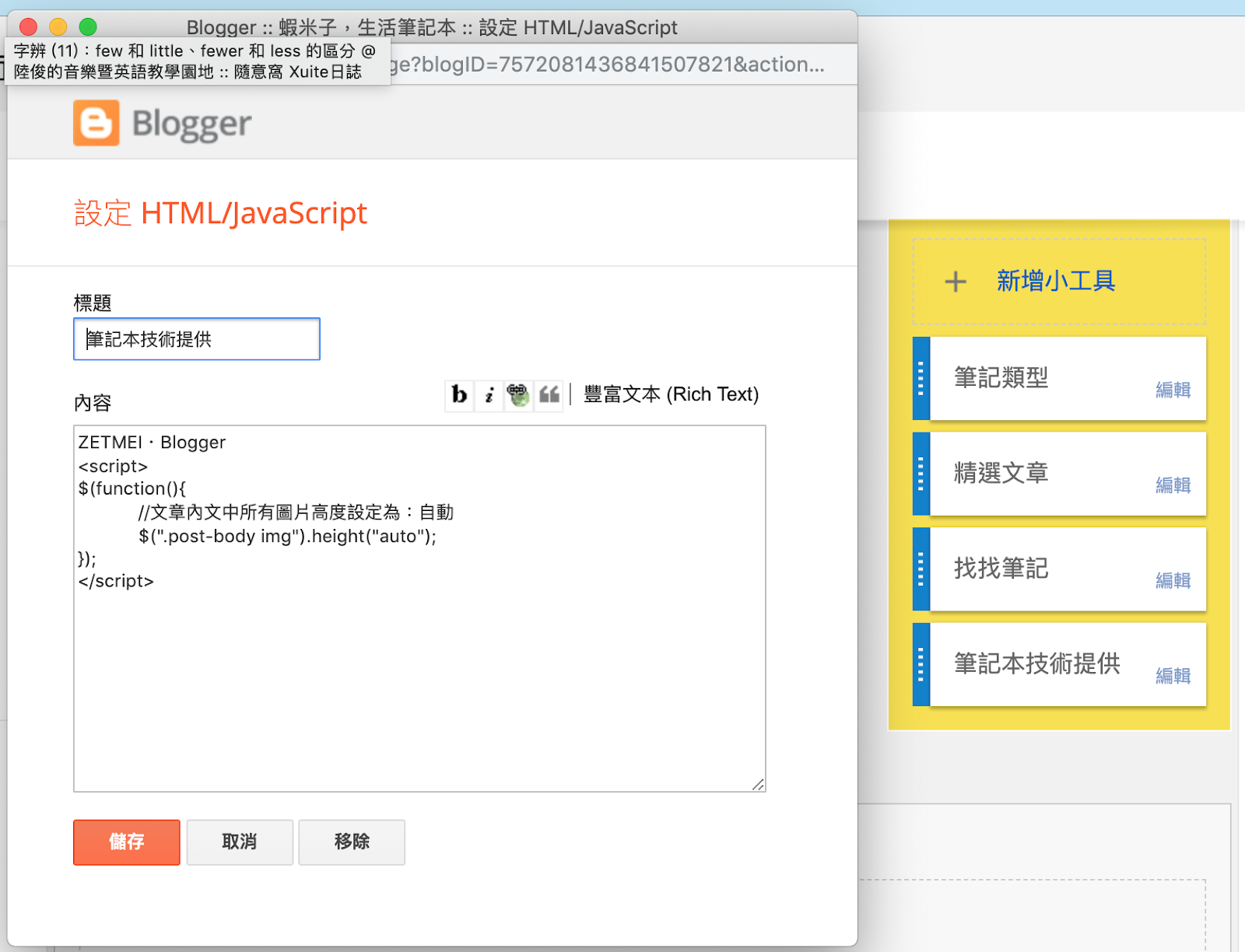Image resolution: width=1245 pixels, height=952 pixels.
Task: Click the drag handle of 筆記類型 gadget
Action: pyautogui.click(x=921, y=379)
